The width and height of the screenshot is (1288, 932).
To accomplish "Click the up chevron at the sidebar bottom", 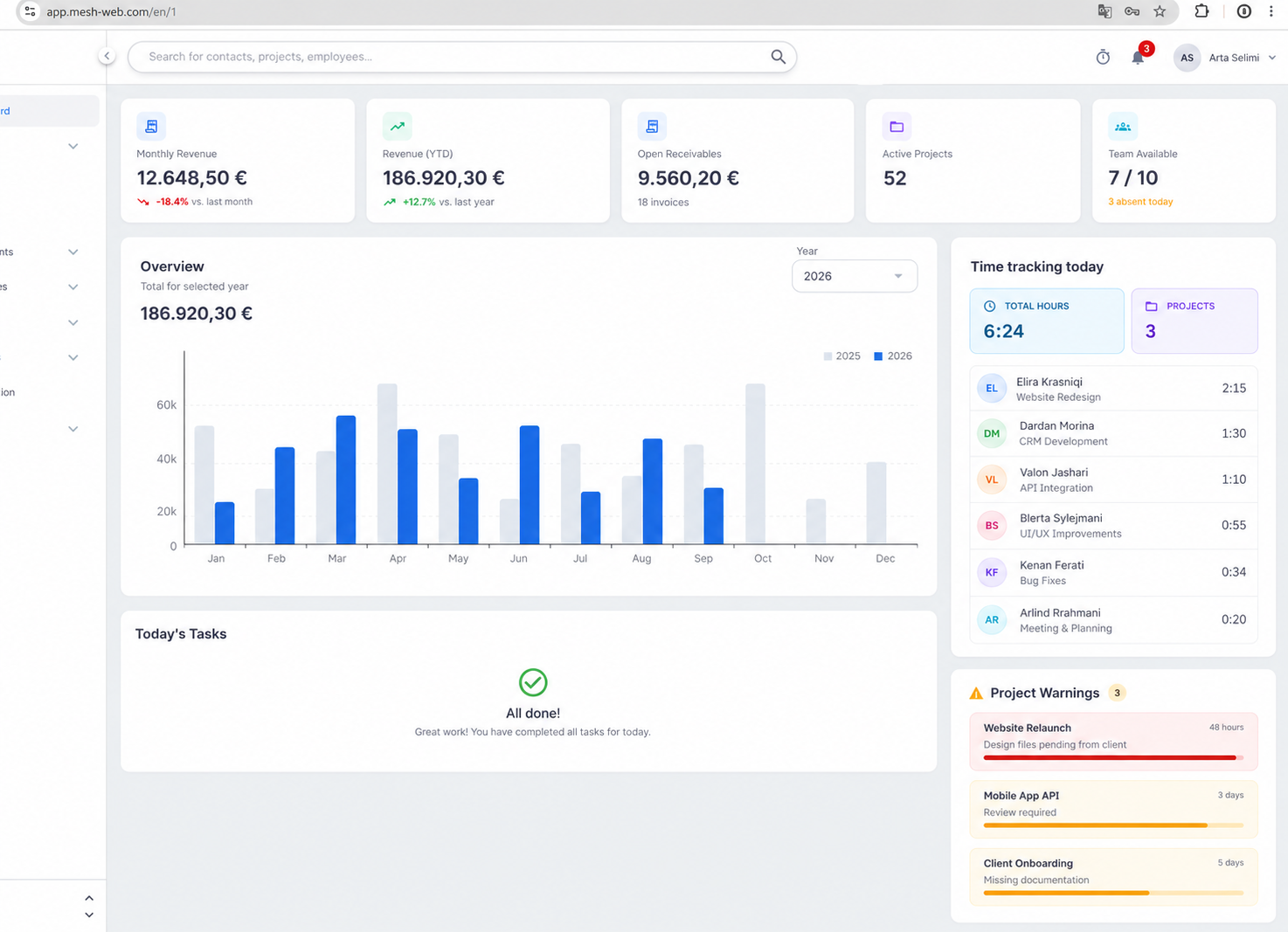I will [x=89, y=898].
